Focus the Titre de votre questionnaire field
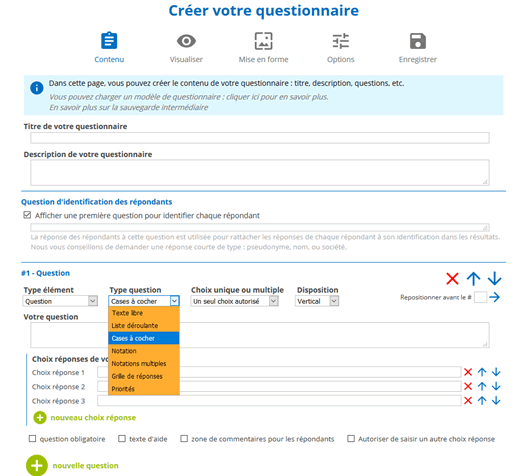Image resolution: width=526 pixels, height=476 pixels. coord(260,138)
